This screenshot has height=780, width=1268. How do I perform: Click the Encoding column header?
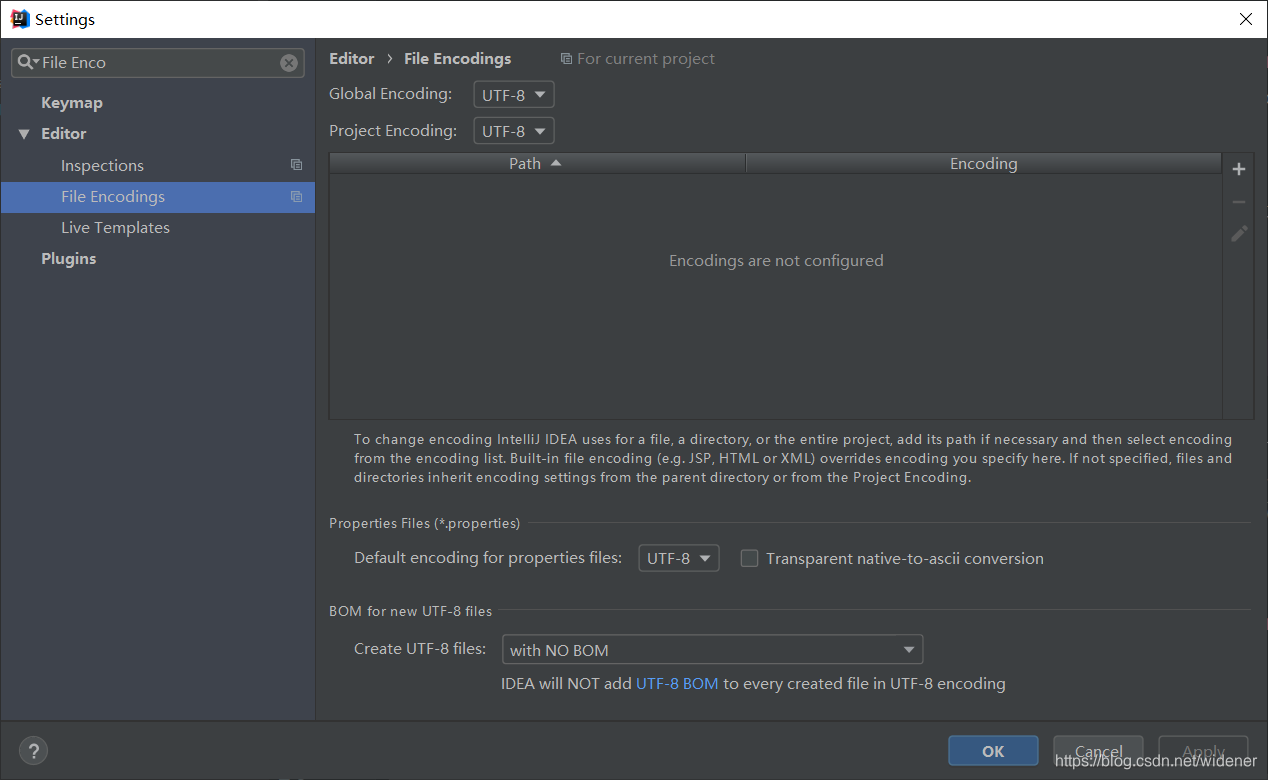(984, 163)
